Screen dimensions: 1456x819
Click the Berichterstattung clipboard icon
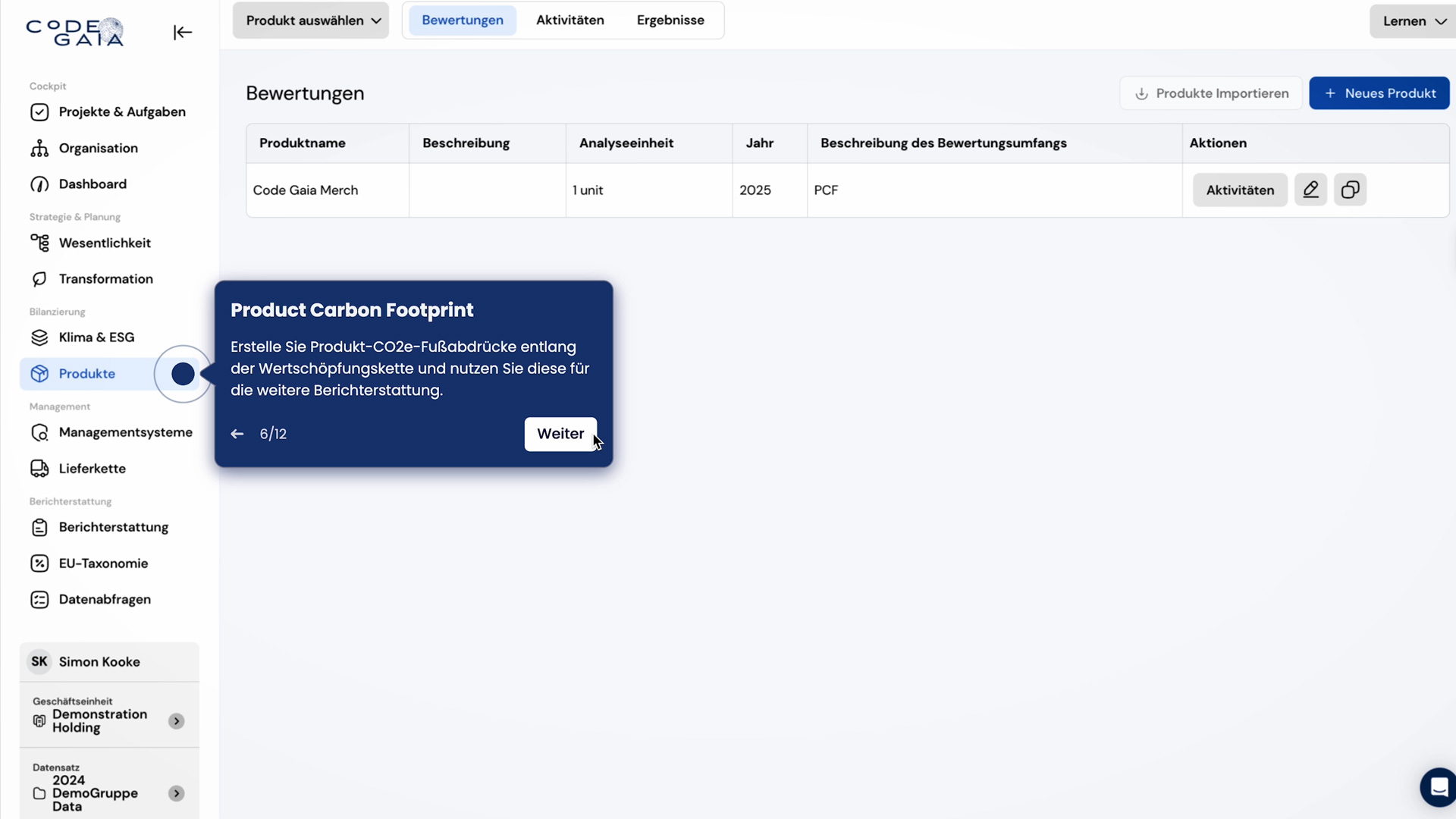point(39,527)
